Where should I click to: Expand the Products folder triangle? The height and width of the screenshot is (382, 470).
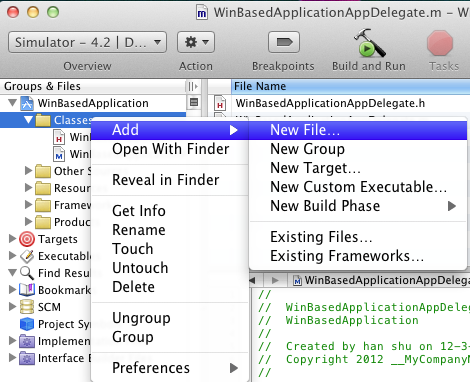click(29, 221)
